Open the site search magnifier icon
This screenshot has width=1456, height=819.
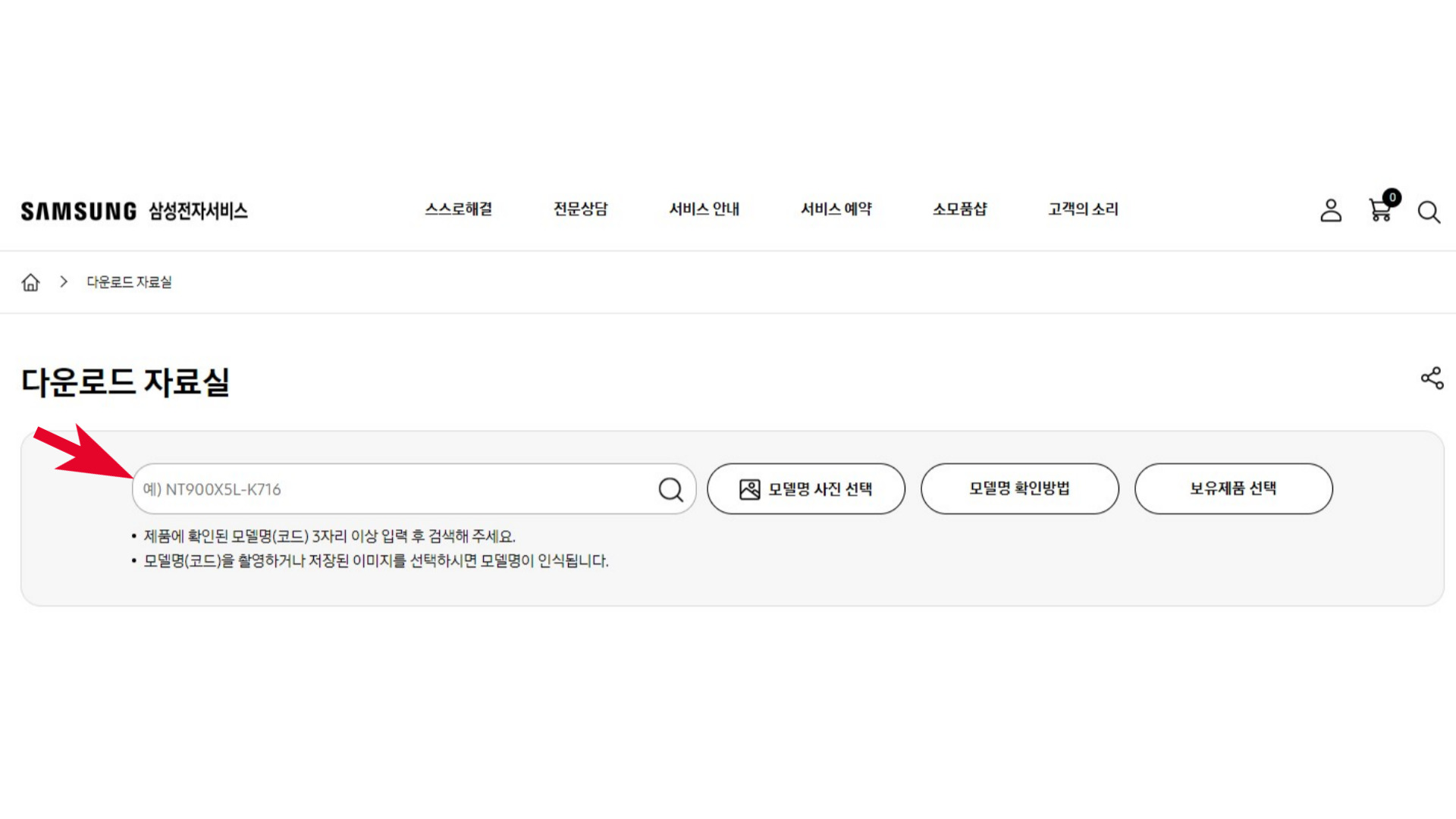point(1429,212)
